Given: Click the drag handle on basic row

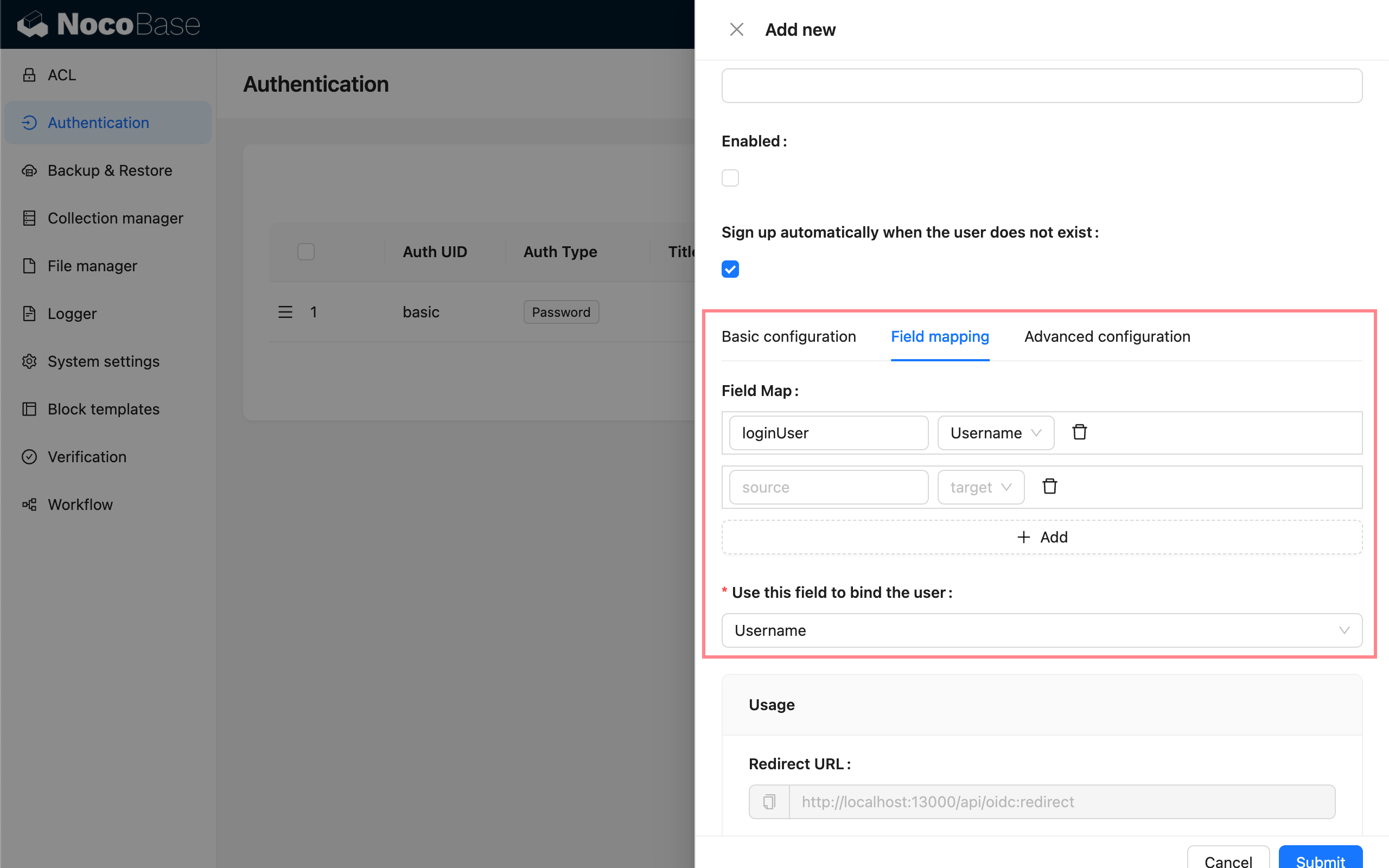Looking at the screenshot, I should tap(285, 312).
